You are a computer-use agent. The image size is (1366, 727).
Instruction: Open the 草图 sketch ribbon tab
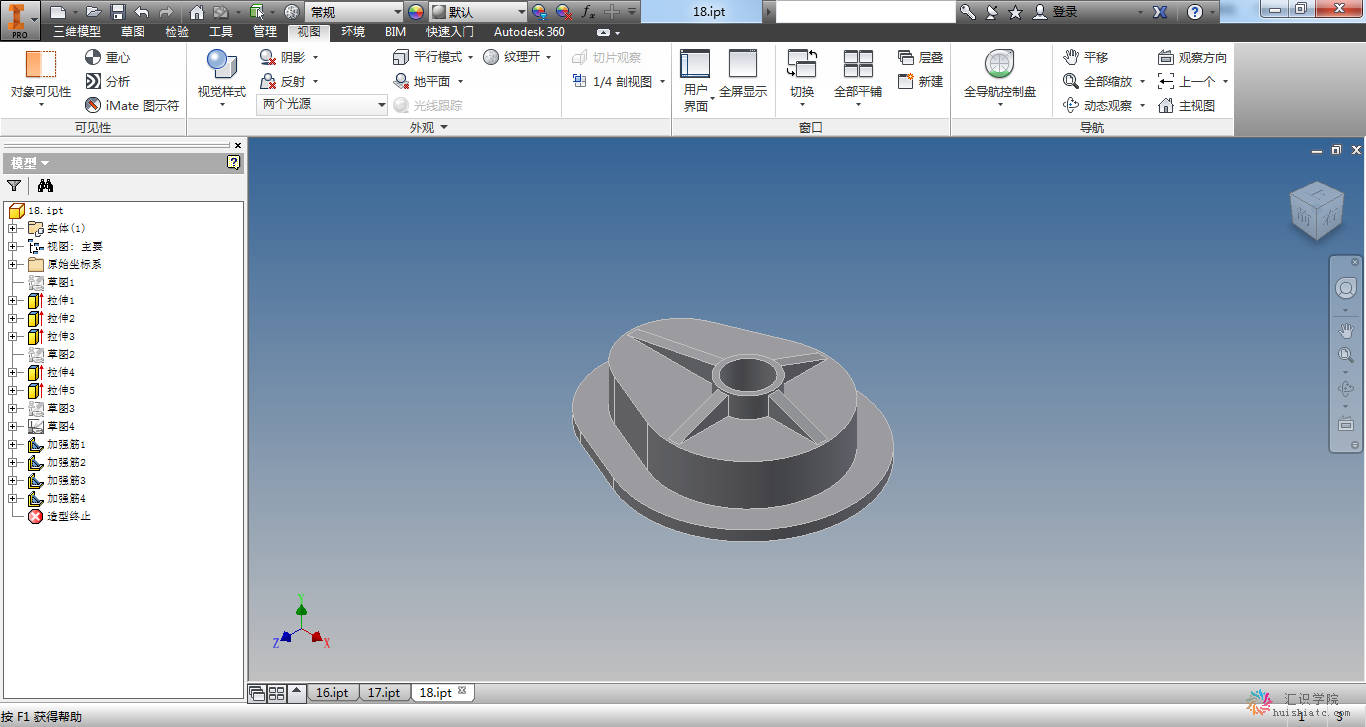[x=133, y=32]
